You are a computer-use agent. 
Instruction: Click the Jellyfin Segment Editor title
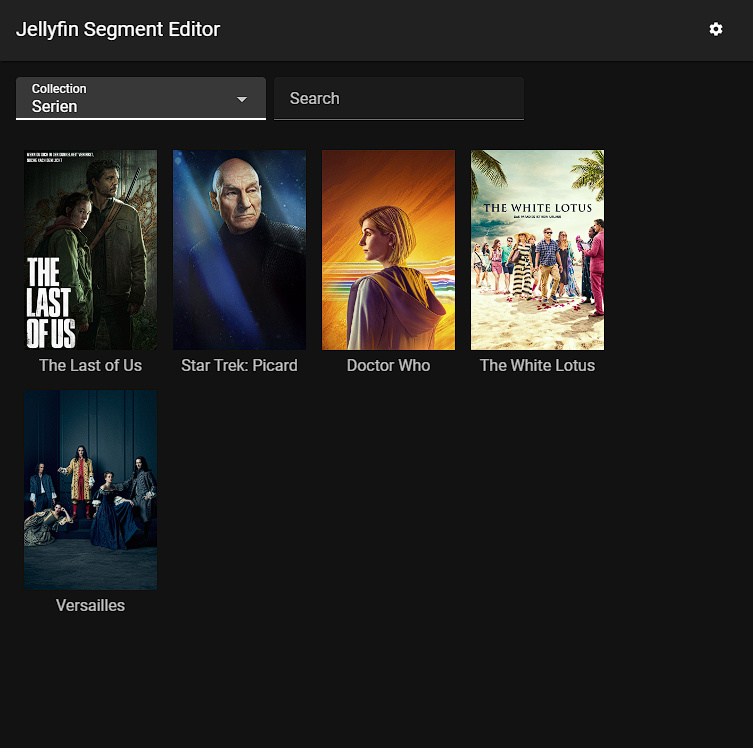[x=118, y=29]
